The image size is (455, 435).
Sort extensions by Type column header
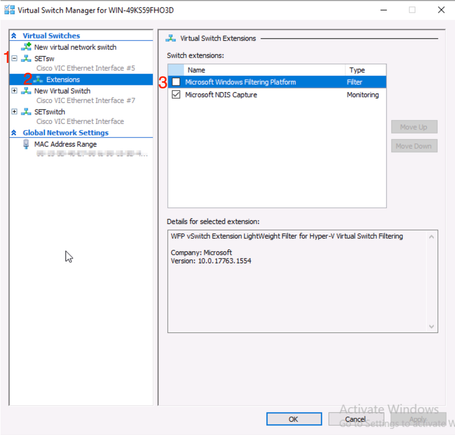(x=366, y=70)
